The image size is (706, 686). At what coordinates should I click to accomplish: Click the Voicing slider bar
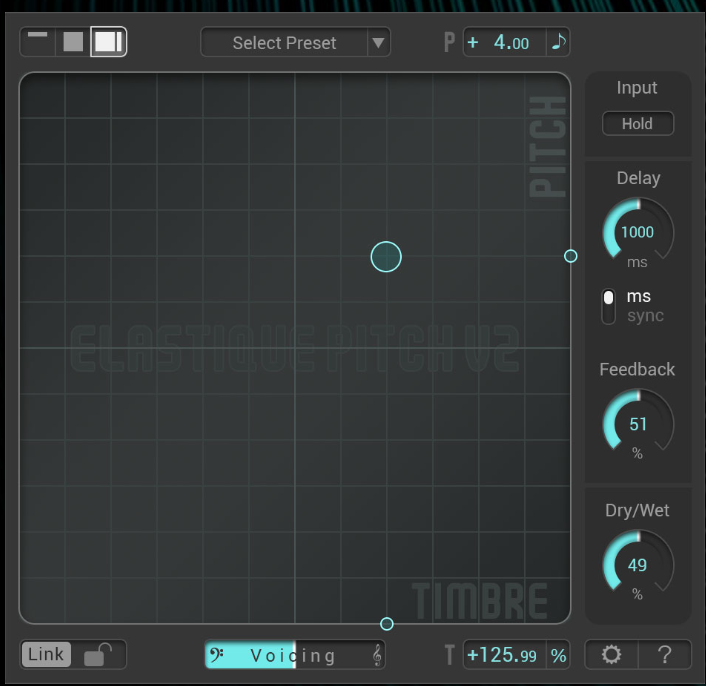tap(295, 655)
